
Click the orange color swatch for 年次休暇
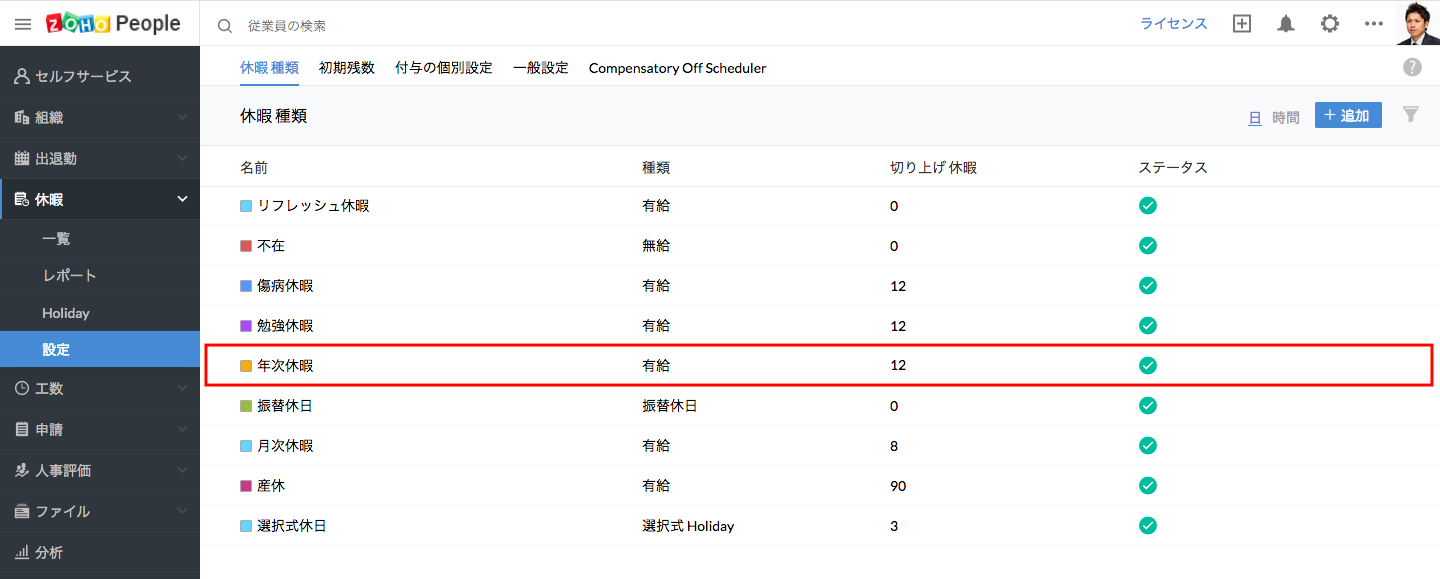(246, 366)
